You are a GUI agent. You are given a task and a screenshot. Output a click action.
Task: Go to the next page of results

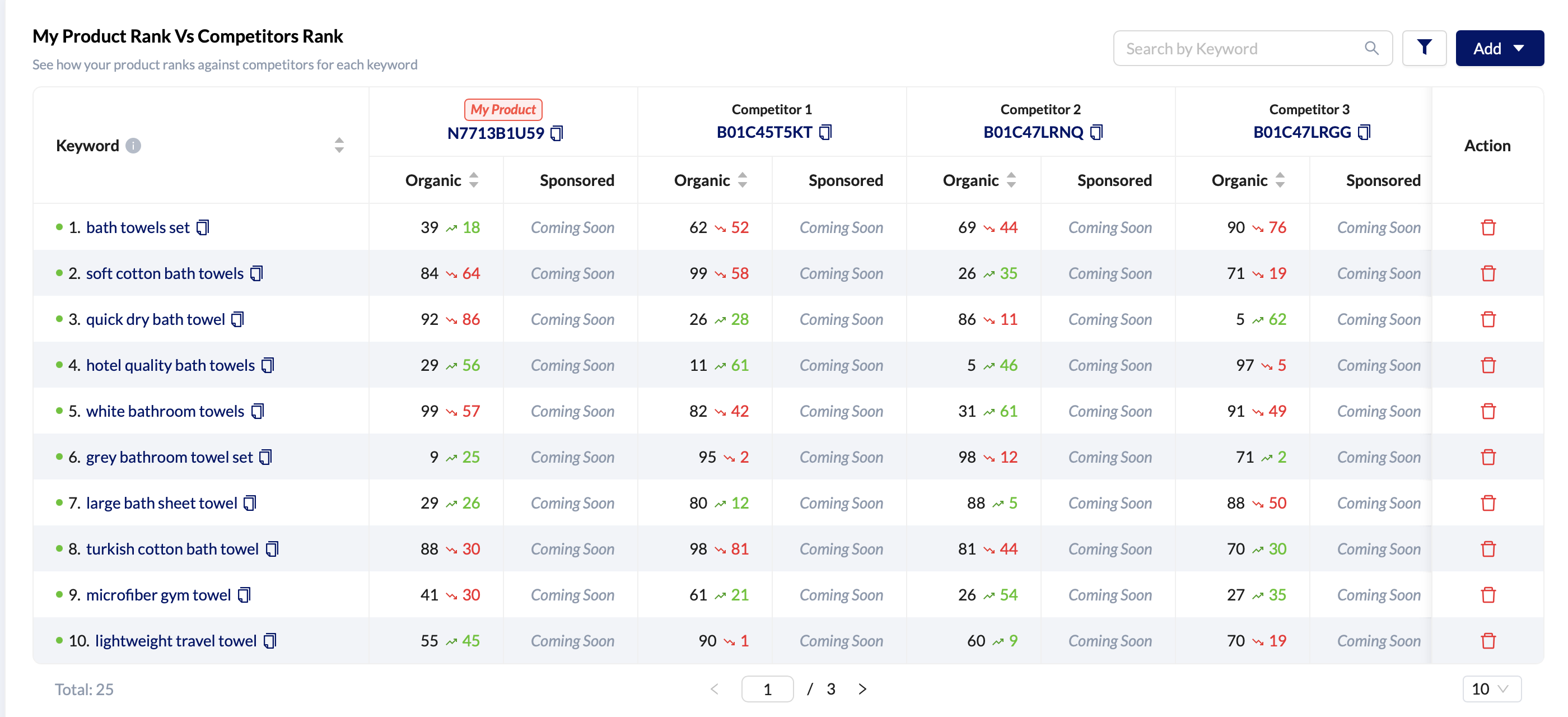tap(862, 689)
